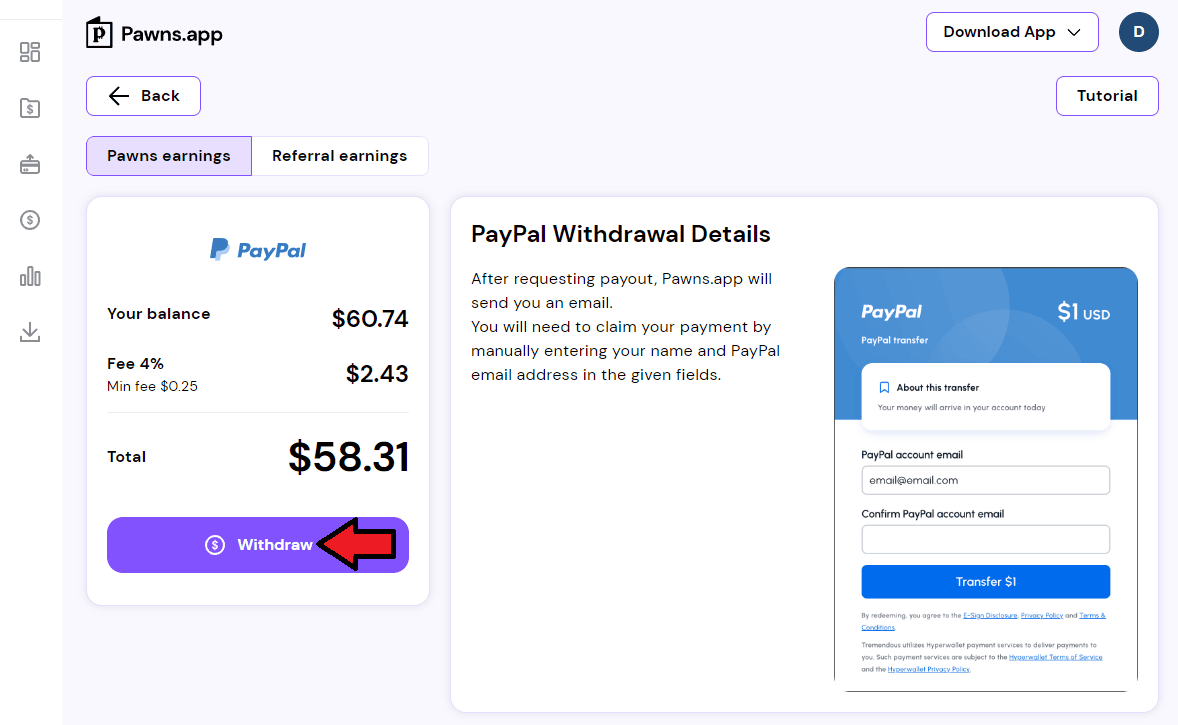
Task: Open the Download App dropdown
Action: pyautogui.click(x=1011, y=31)
